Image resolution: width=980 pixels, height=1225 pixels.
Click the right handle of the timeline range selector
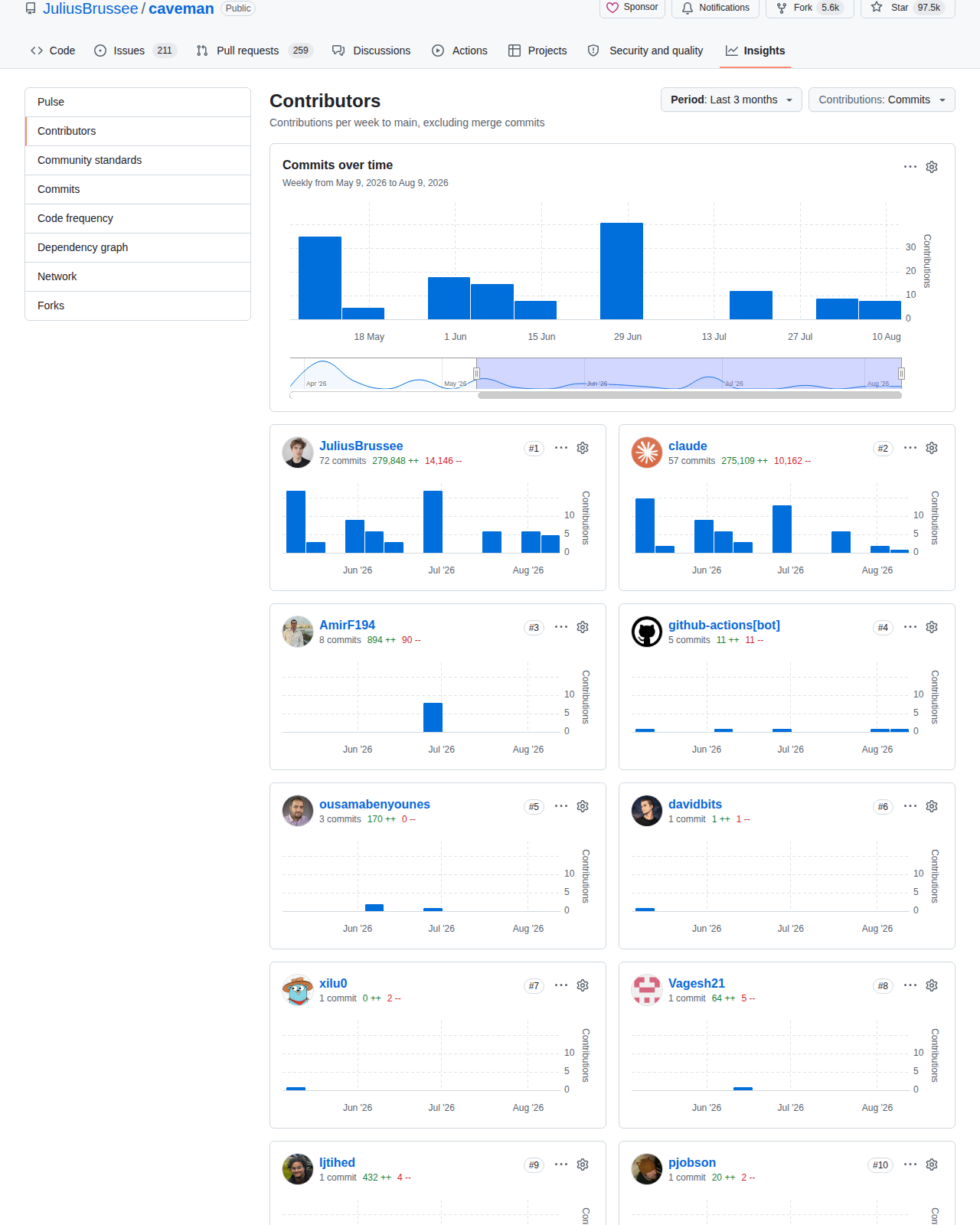click(901, 374)
